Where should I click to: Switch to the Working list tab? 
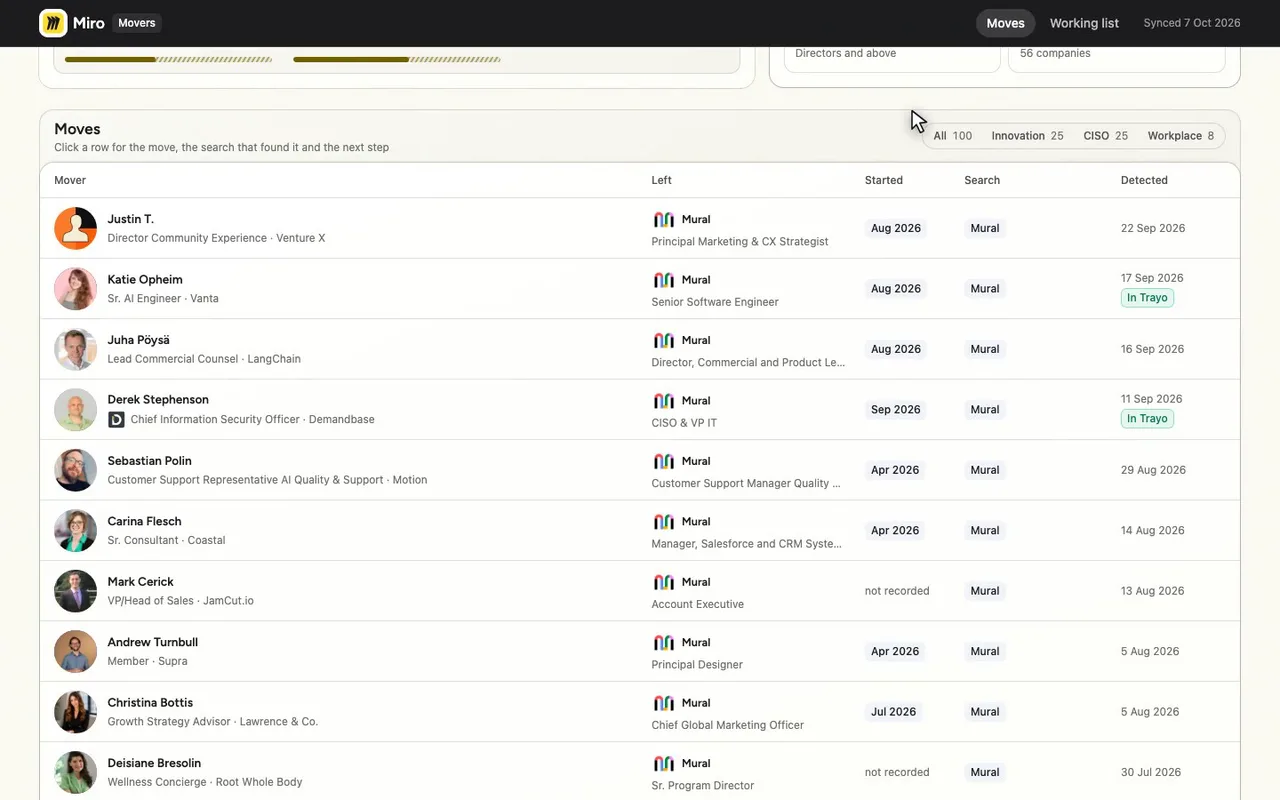[1084, 23]
